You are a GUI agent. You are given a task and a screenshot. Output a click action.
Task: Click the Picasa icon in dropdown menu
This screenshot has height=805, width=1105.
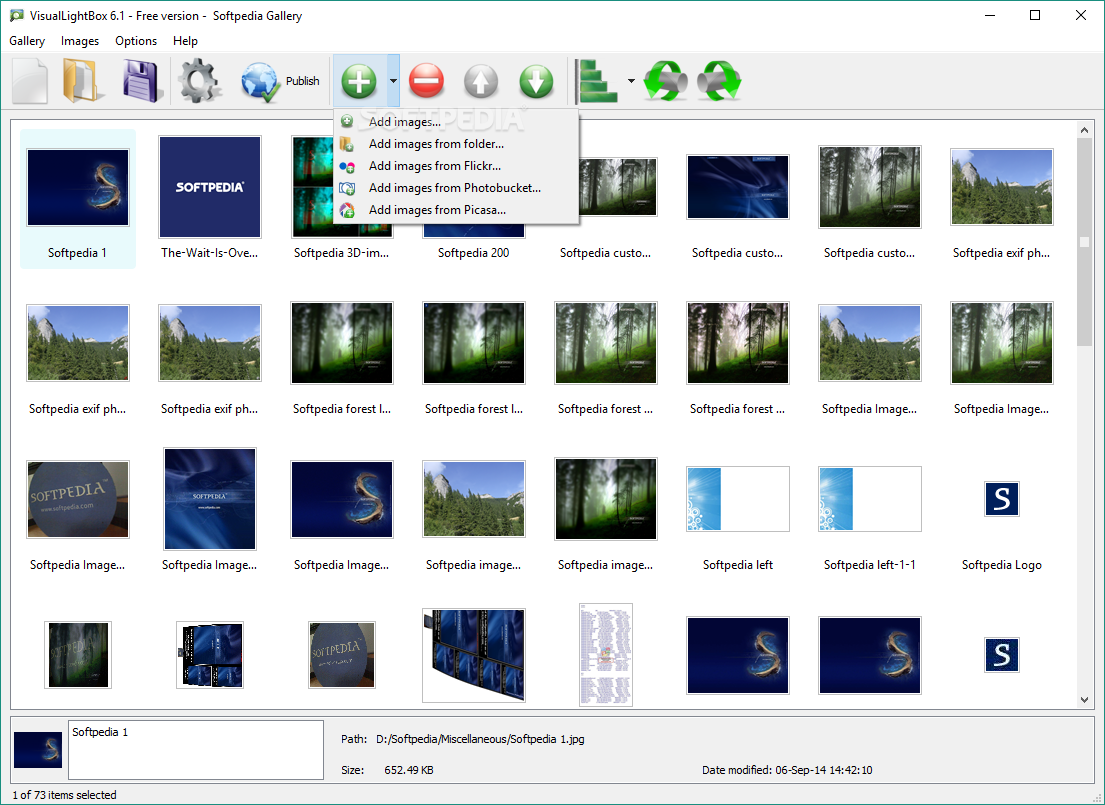(x=347, y=210)
